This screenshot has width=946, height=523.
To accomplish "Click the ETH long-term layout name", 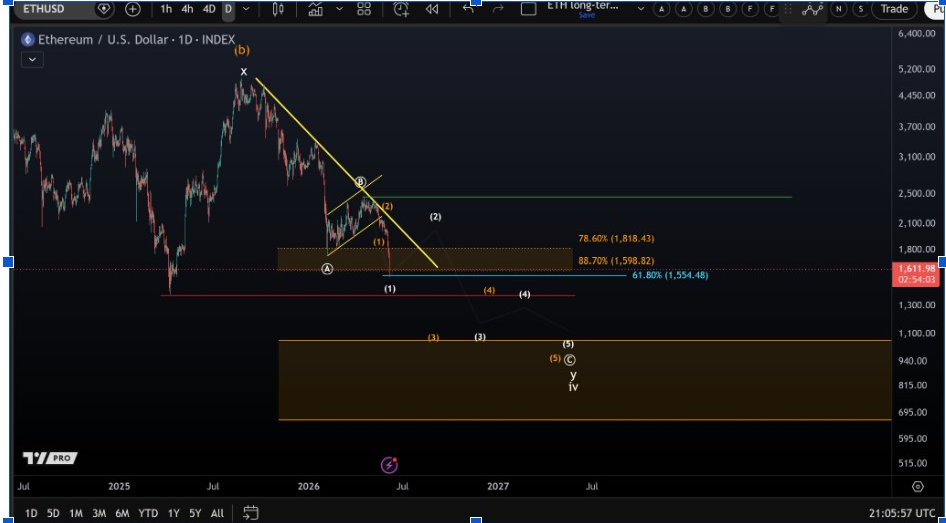I will pyautogui.click(x=582, y=5).
